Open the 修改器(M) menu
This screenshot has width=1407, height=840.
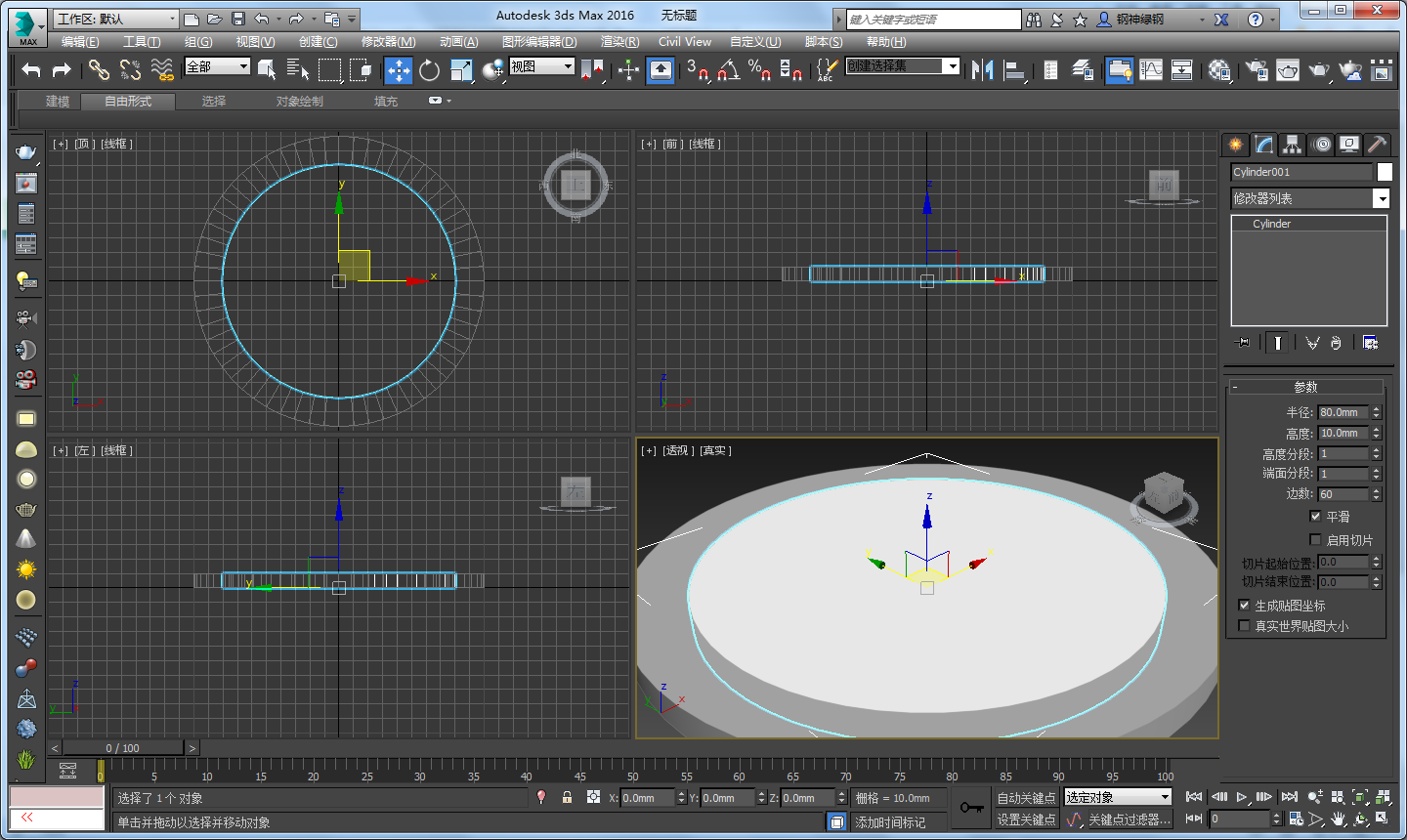click(389, 42)
